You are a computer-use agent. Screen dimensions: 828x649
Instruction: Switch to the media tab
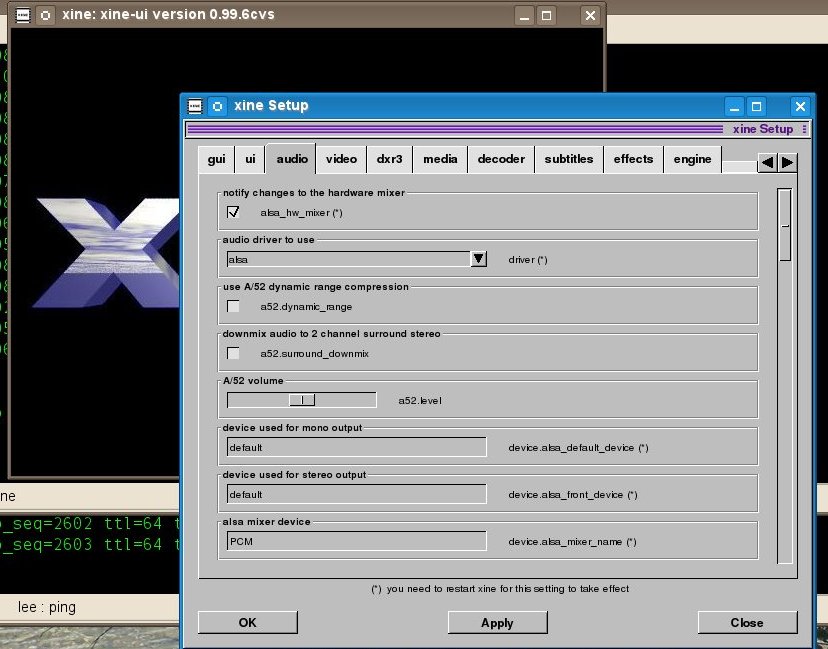(440, 159)
